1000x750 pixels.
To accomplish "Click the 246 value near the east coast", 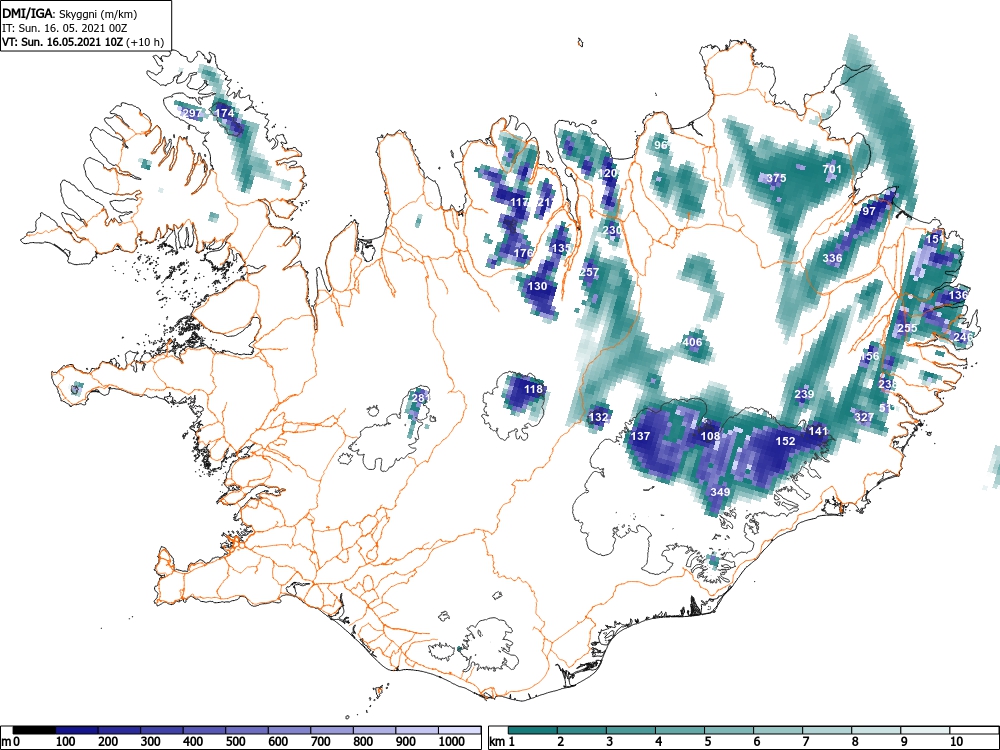I will pos(963,337).
